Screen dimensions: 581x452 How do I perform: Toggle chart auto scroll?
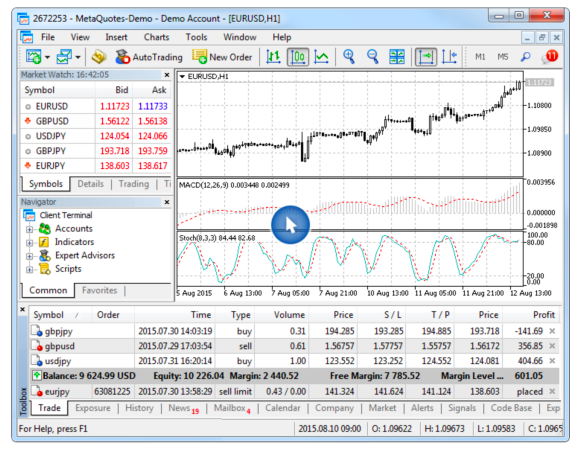click(426, 57)
